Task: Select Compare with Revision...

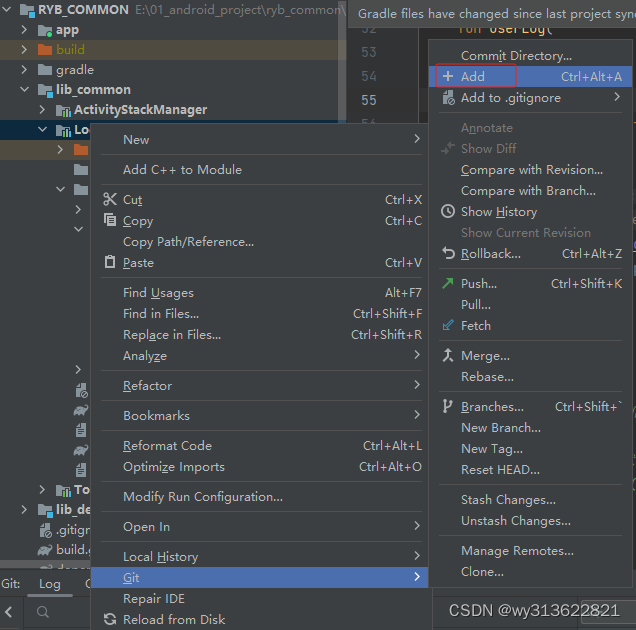Action: point(530,170)
